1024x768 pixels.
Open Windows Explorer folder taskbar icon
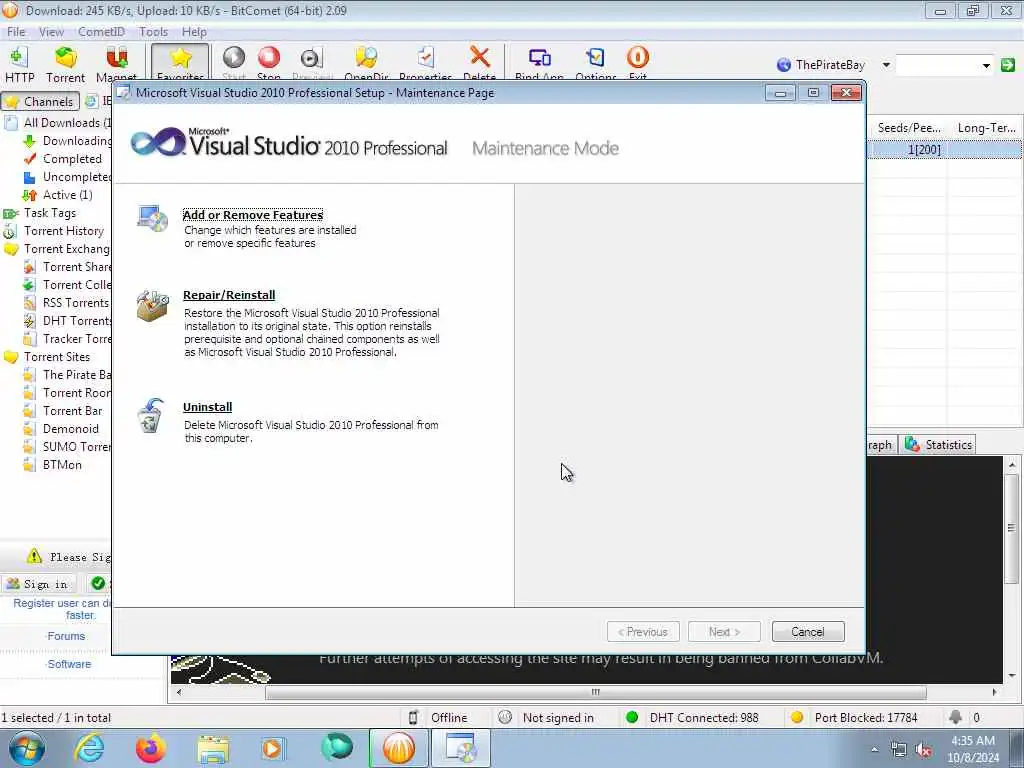tap(213, 748)
